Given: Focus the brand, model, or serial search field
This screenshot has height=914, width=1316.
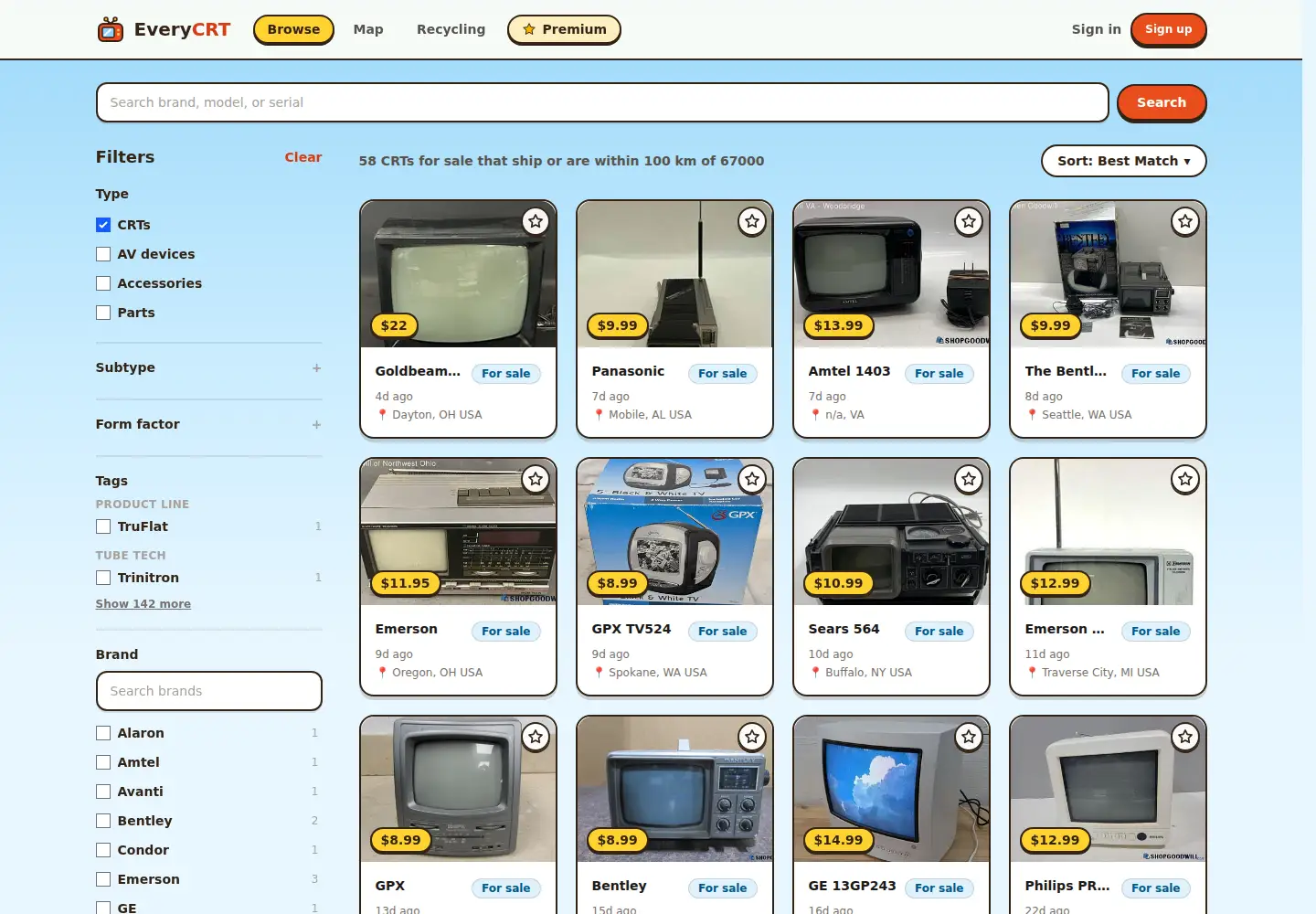Looking at the screenshot, I should click(602, 102).
